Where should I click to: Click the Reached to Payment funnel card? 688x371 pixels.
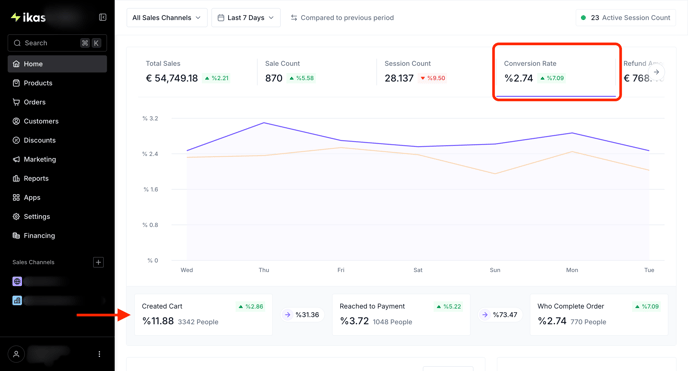click(x=401, y=314)
